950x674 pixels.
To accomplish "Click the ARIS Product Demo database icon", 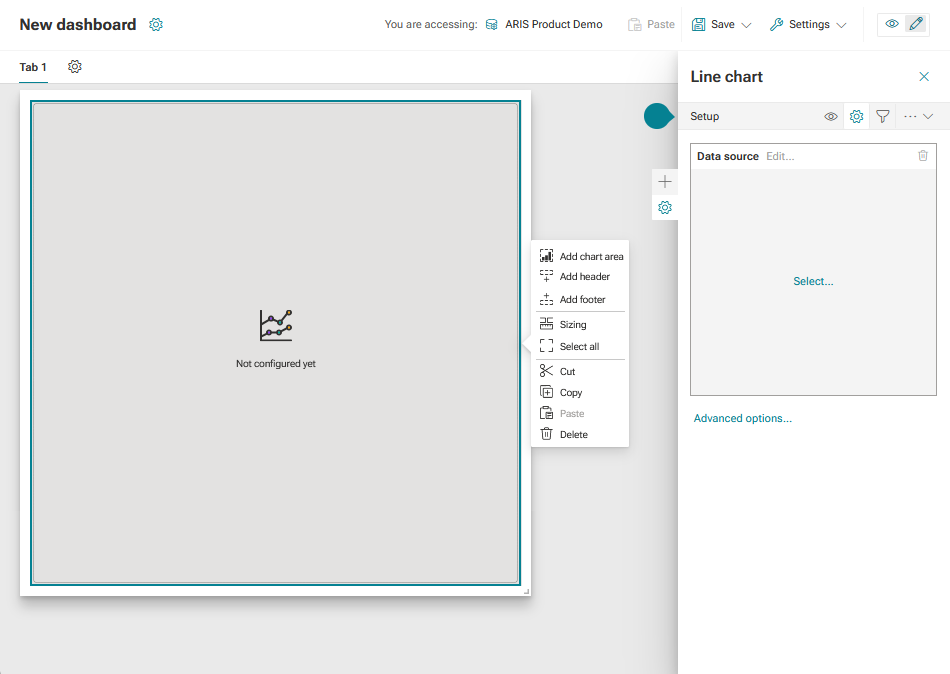I will pyautogui.click(x=492, y=25).
